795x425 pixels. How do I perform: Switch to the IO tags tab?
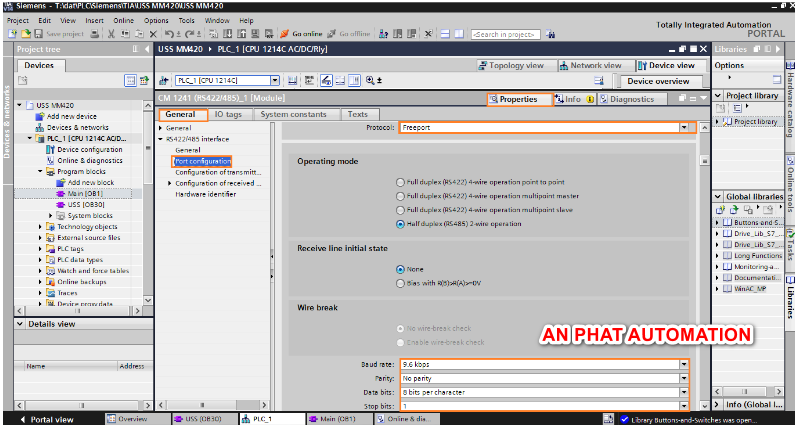227,114
